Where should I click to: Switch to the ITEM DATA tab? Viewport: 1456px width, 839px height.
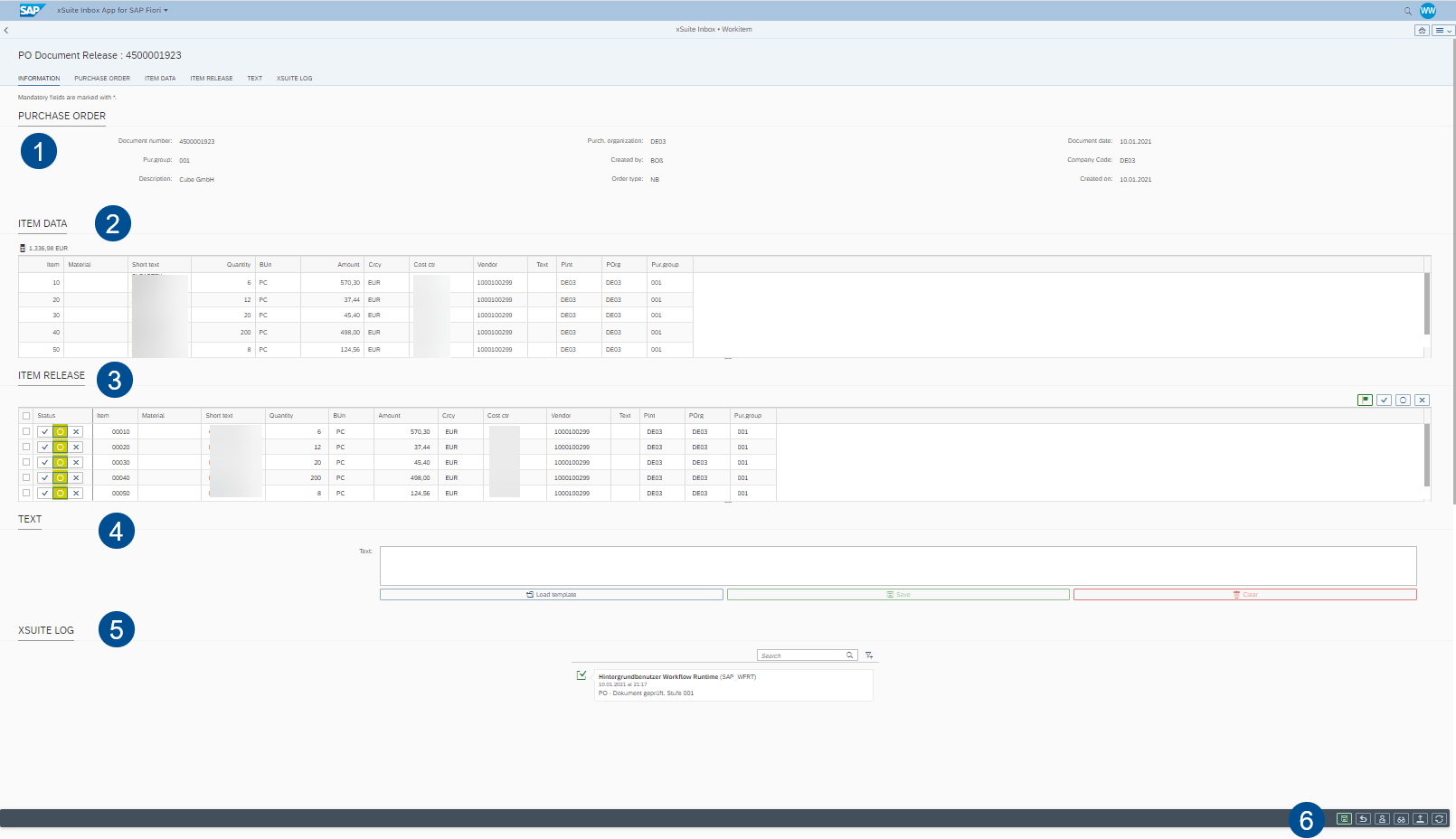click(x=160, y=78)
